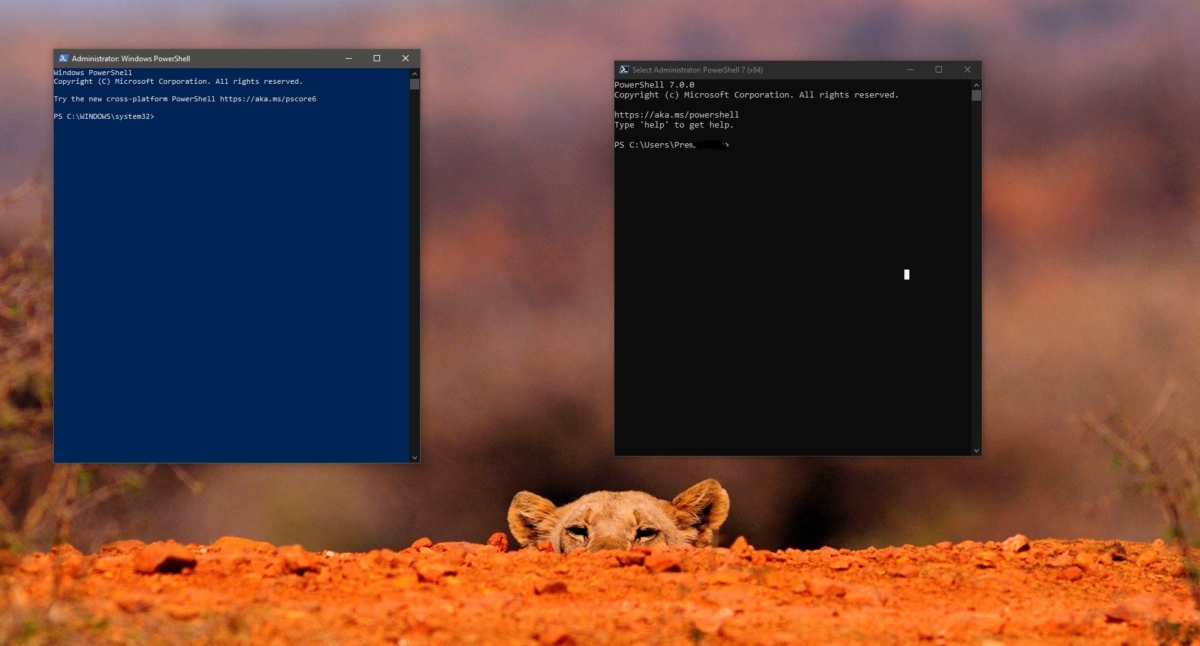Click the Windows PowerShell icon in left title bar
Screen dimensions: 1200x646
pyautogui.click(x=63, y=58)
